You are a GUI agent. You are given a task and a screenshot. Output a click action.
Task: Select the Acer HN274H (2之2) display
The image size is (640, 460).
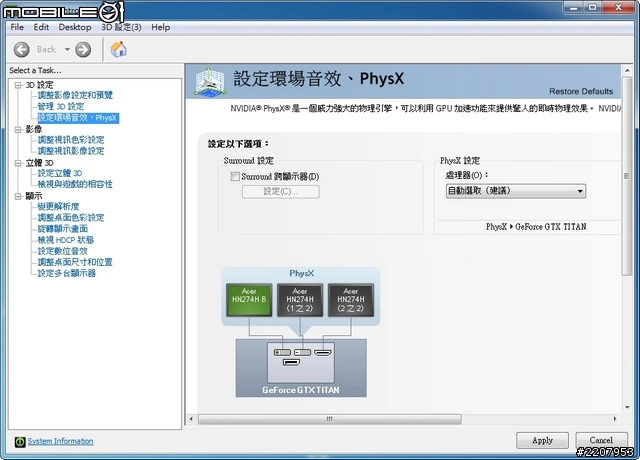(x=351, y=300)
